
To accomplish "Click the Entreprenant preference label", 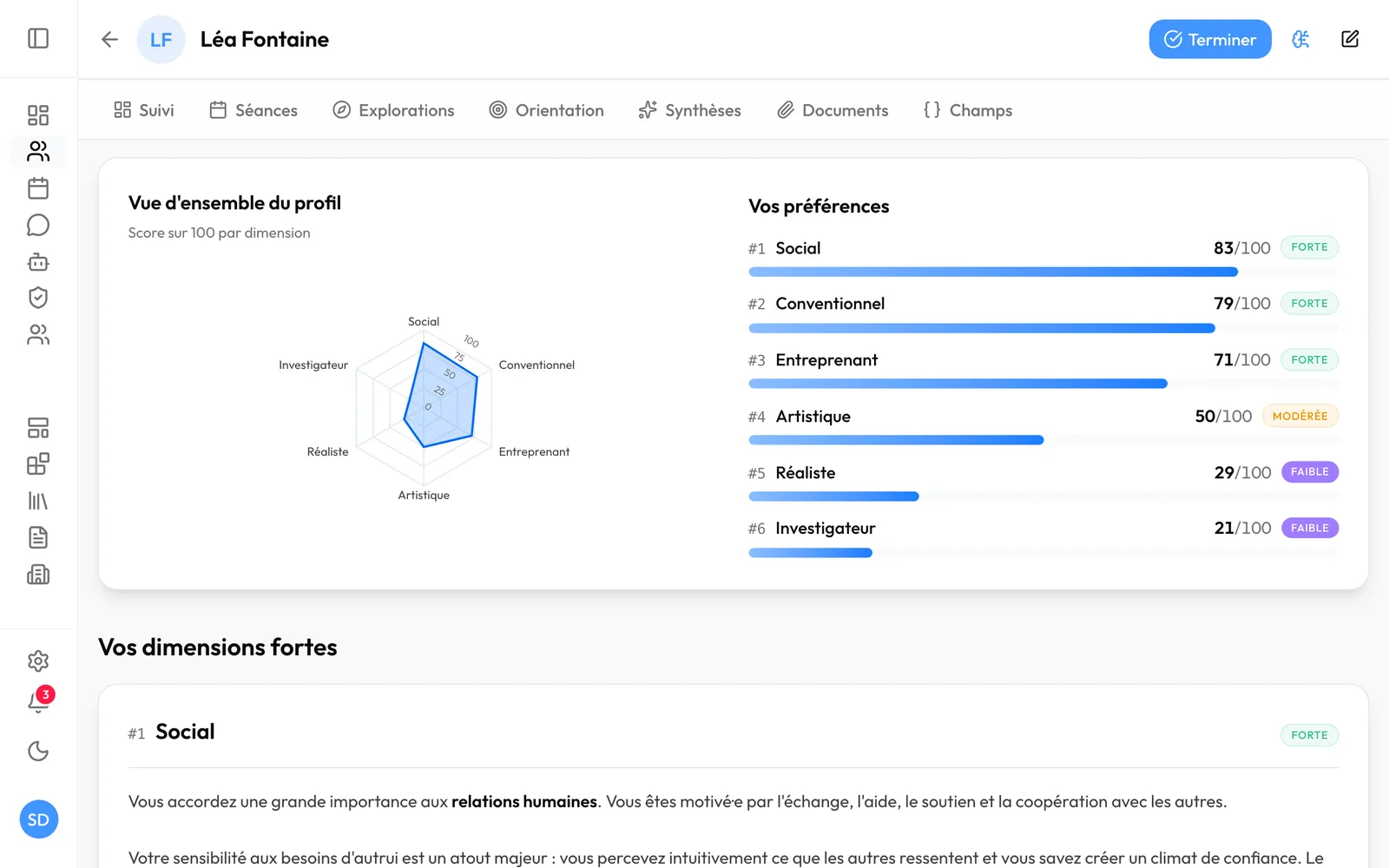I will [826, 360].
